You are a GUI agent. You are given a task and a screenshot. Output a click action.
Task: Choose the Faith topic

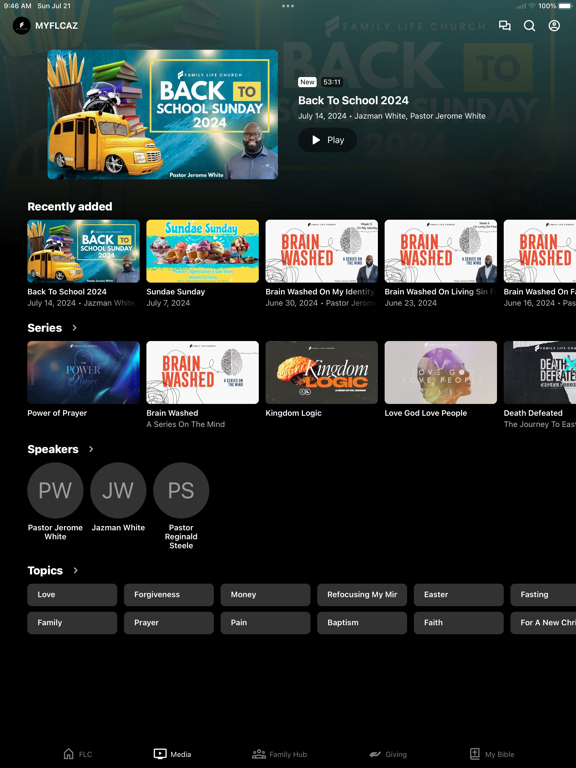(x=458, y=623)
